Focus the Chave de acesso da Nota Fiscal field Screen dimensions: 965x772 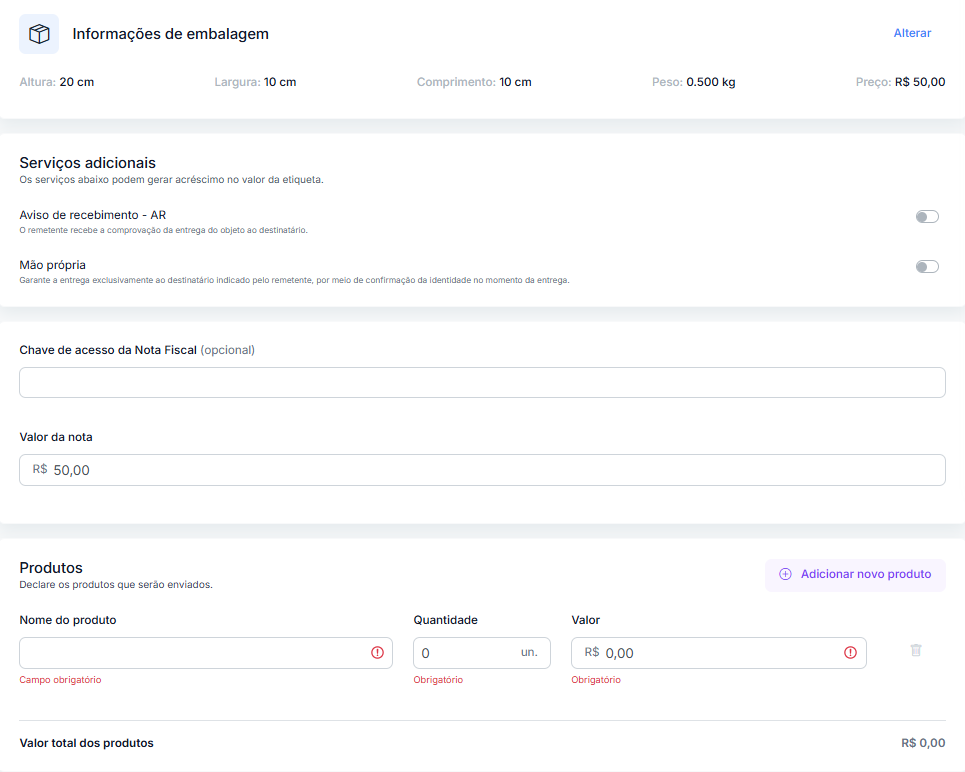482,382
